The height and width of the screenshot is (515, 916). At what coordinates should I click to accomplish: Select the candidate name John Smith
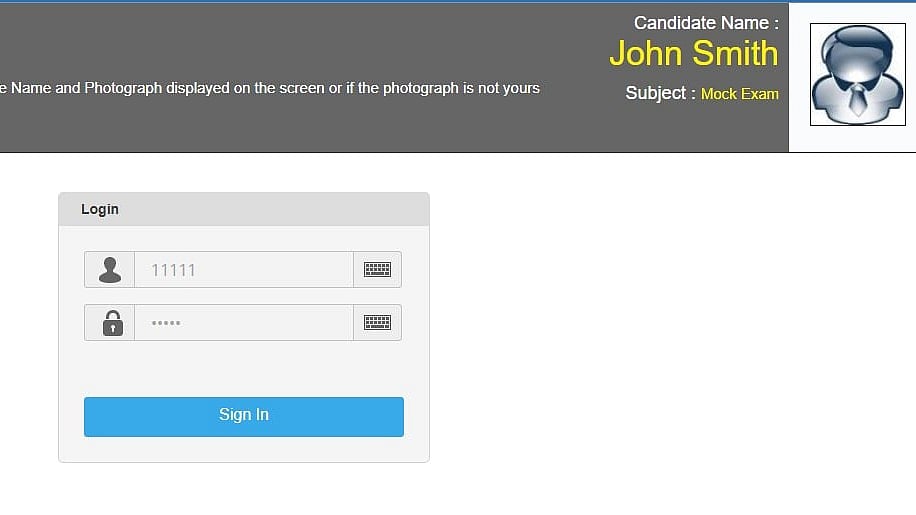tap(693, 54)
